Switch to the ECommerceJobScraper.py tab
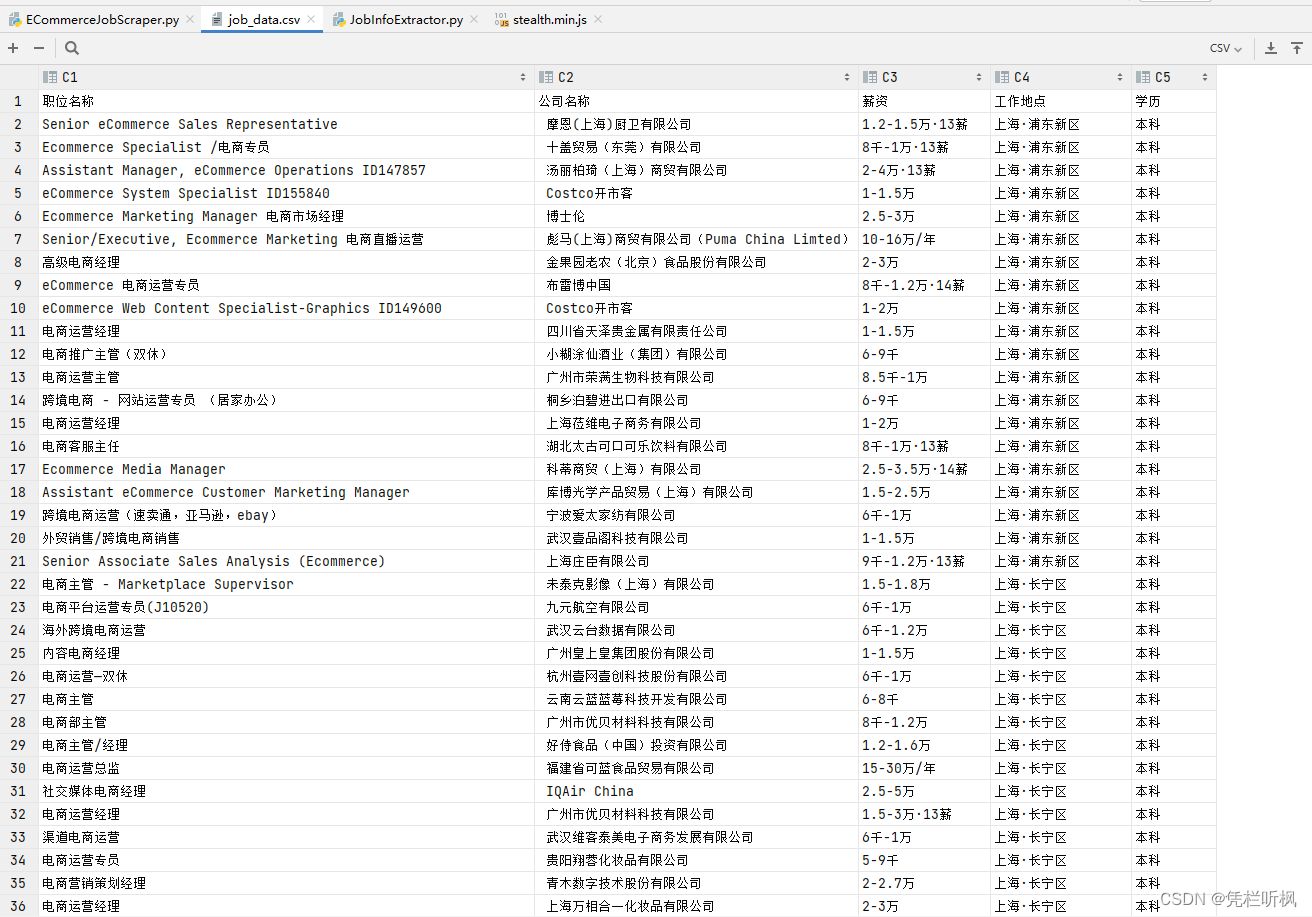Viewport: 1312px width, 917px height. click(x=100, y=20)
